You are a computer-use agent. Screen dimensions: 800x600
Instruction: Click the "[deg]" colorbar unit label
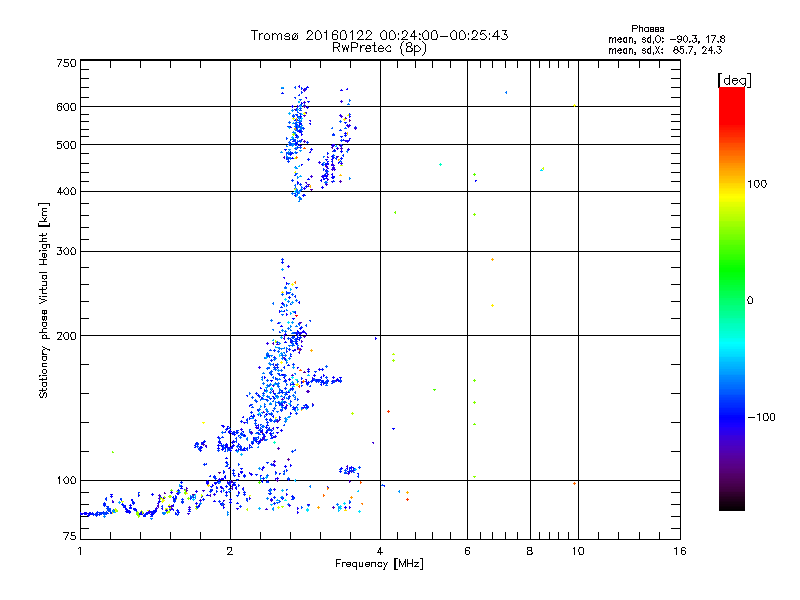(x=734, y=80)
